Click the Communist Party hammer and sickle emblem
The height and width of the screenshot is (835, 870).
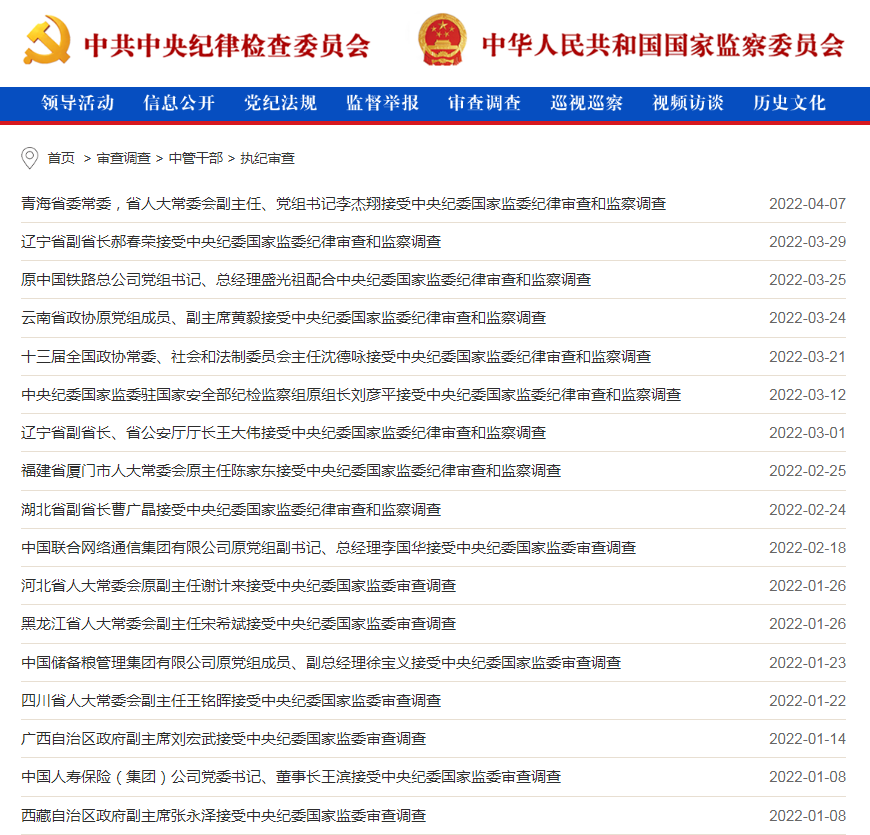pyautogui.click(x=47, y=40)
